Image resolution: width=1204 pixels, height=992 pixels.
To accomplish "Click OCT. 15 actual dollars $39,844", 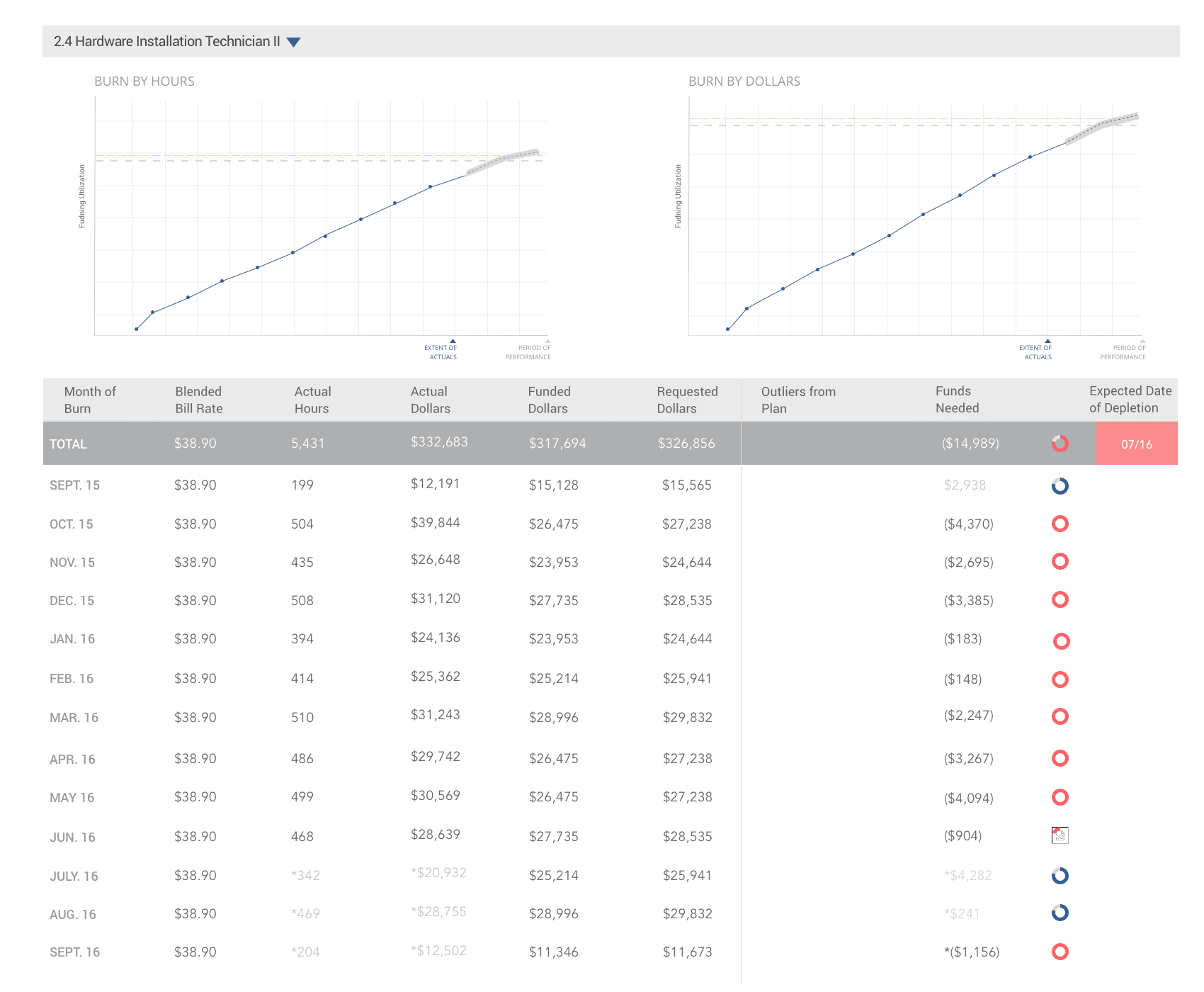I will pyautogui.click(x=435, y=523).
